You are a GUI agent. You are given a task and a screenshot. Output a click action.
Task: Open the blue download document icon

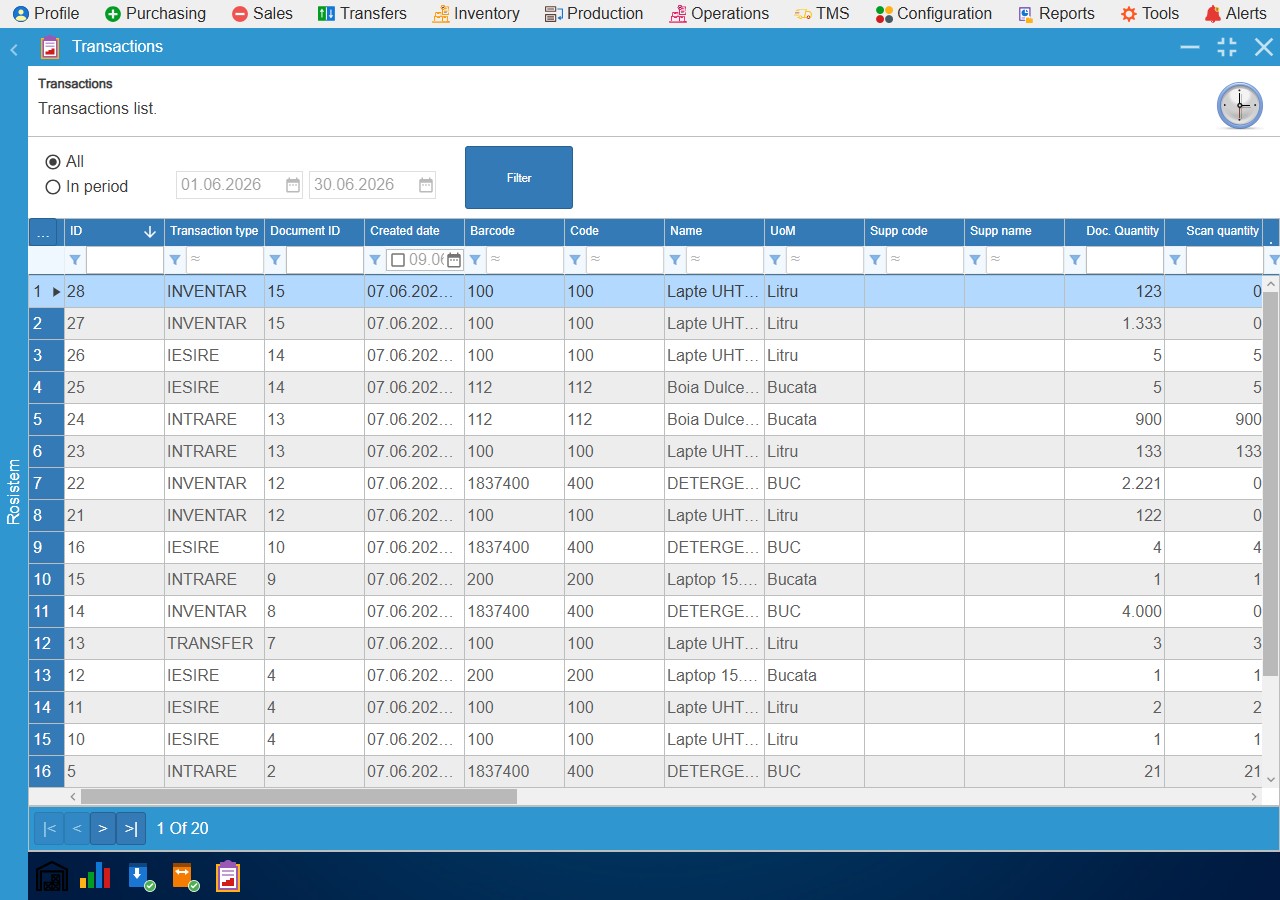point(141,876)
